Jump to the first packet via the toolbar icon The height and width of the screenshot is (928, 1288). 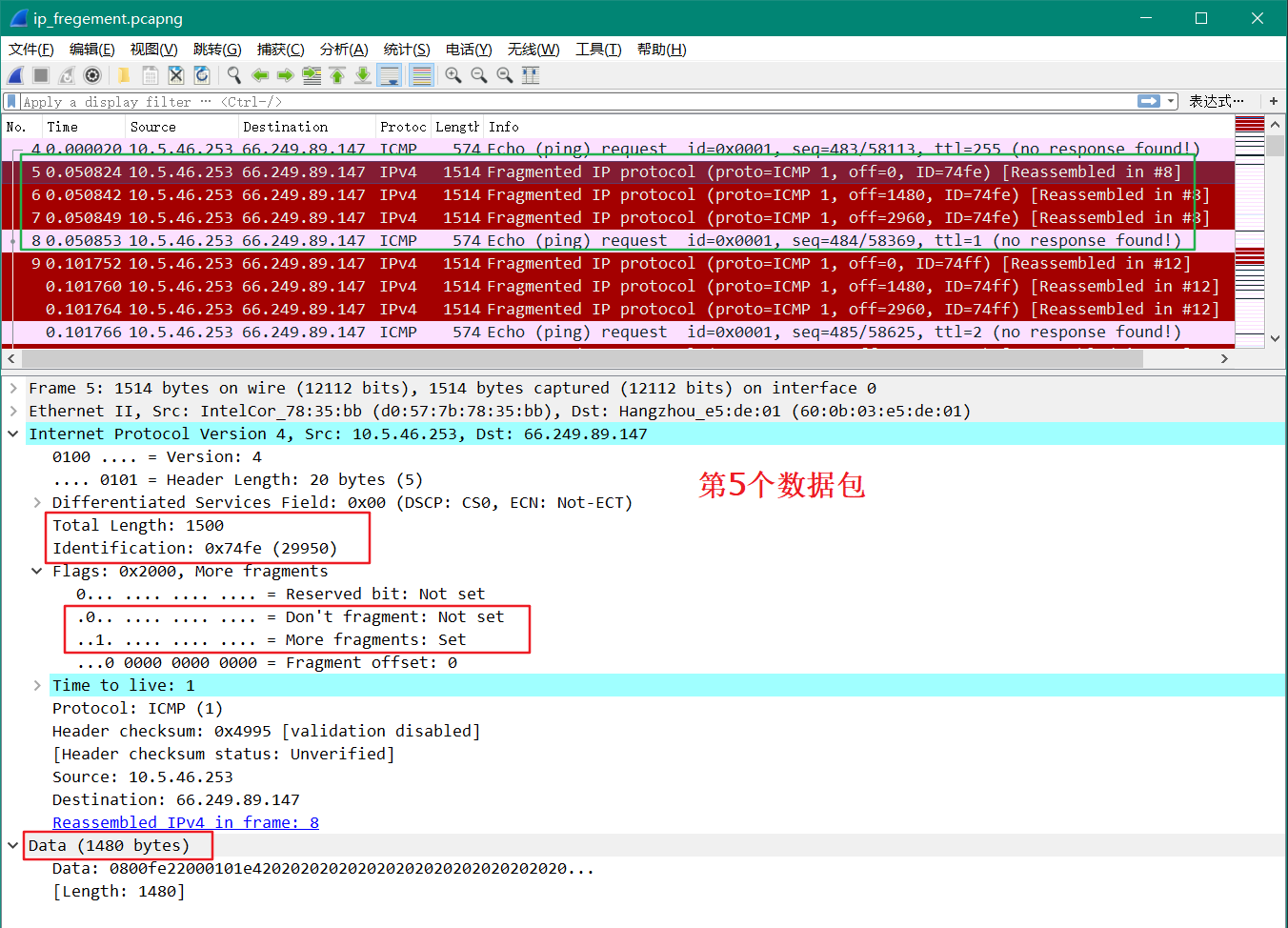337,75
